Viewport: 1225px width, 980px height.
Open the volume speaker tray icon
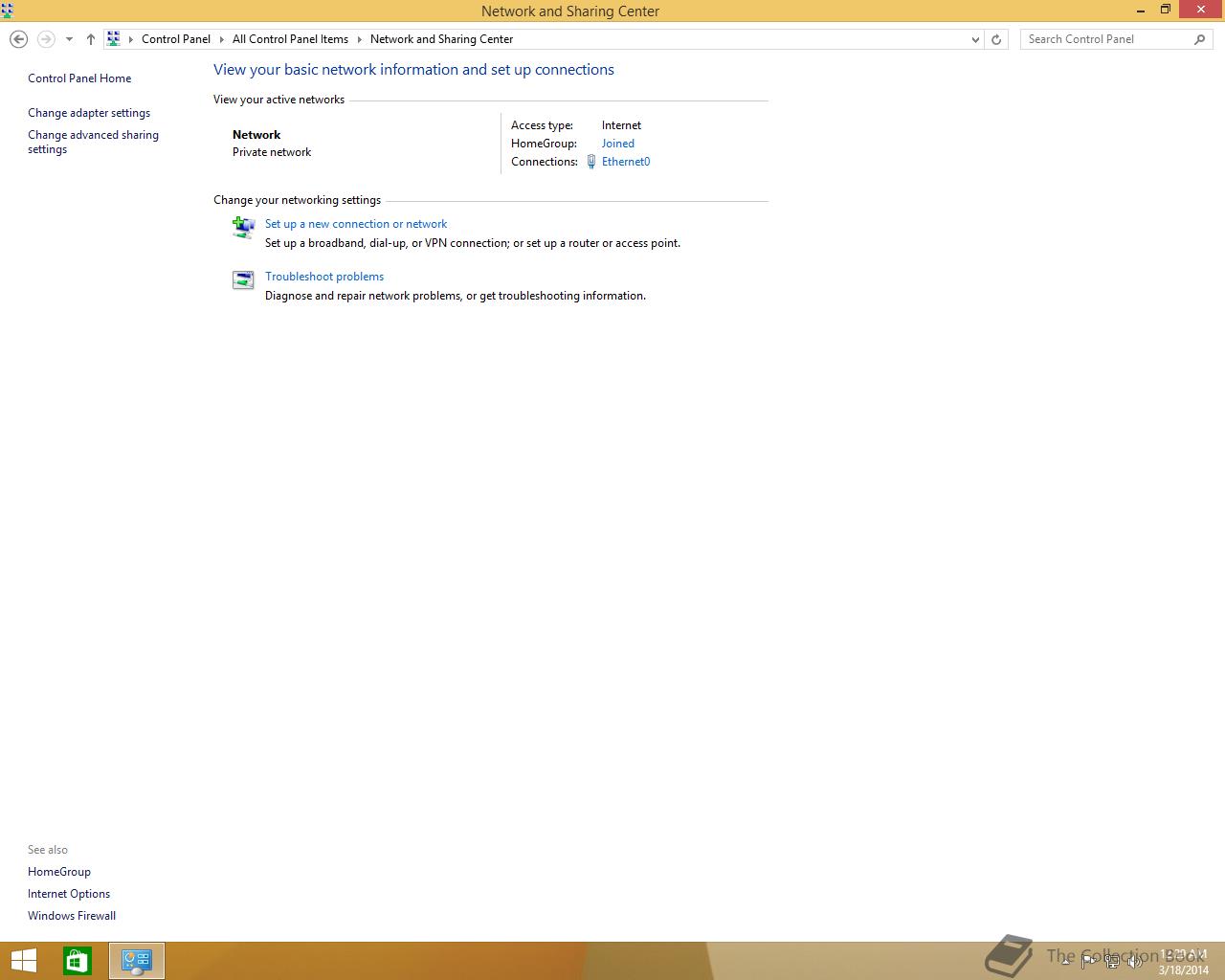(x=1136, y=961)
